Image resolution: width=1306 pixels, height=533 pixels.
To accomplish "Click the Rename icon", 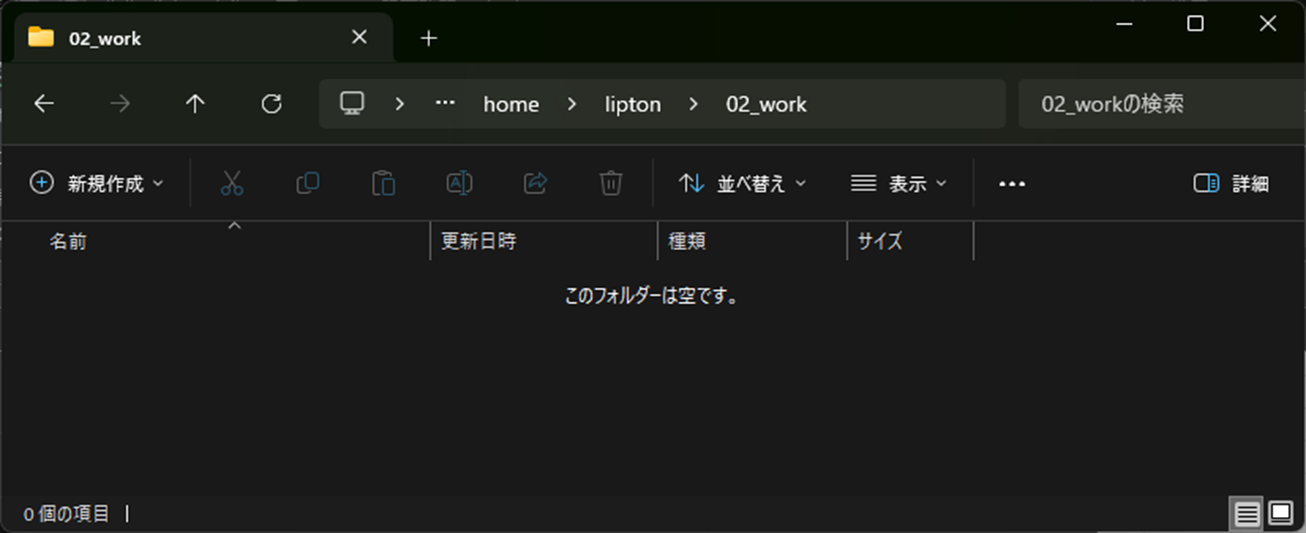I will point(459,183).
